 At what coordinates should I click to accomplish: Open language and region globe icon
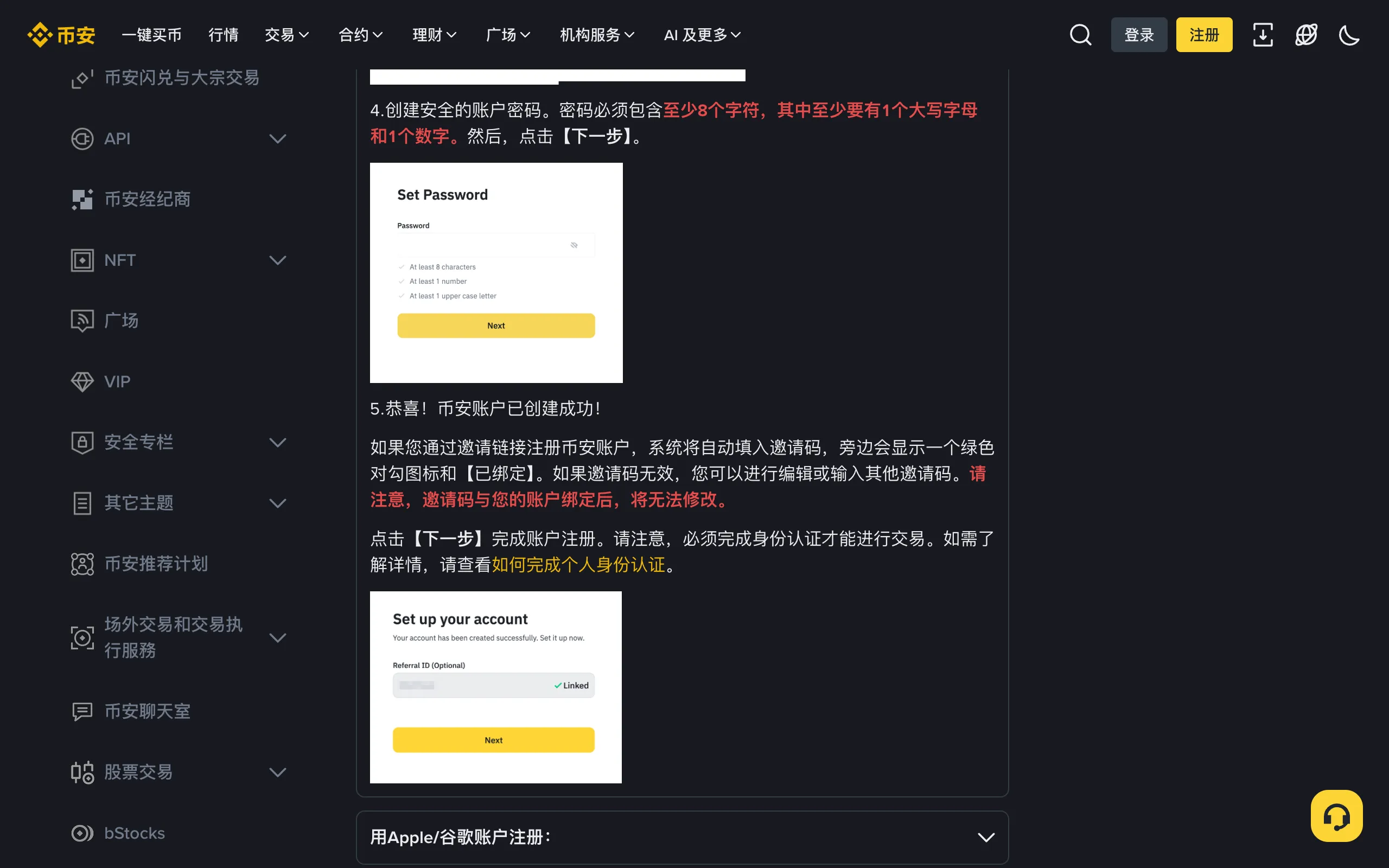pos(1306,35)
